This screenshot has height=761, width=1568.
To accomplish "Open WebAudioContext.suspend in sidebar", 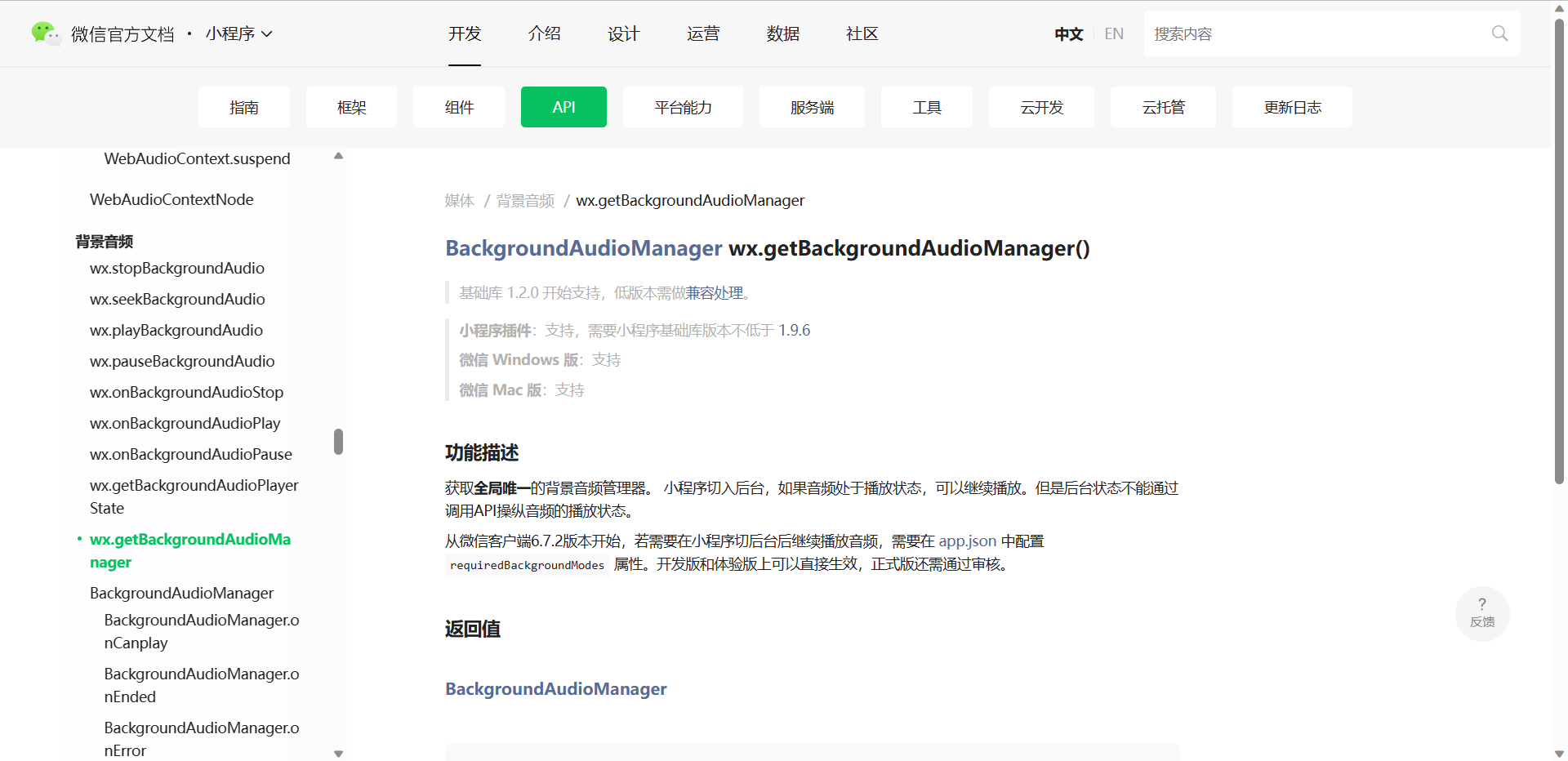I will (x=197, y=158).
